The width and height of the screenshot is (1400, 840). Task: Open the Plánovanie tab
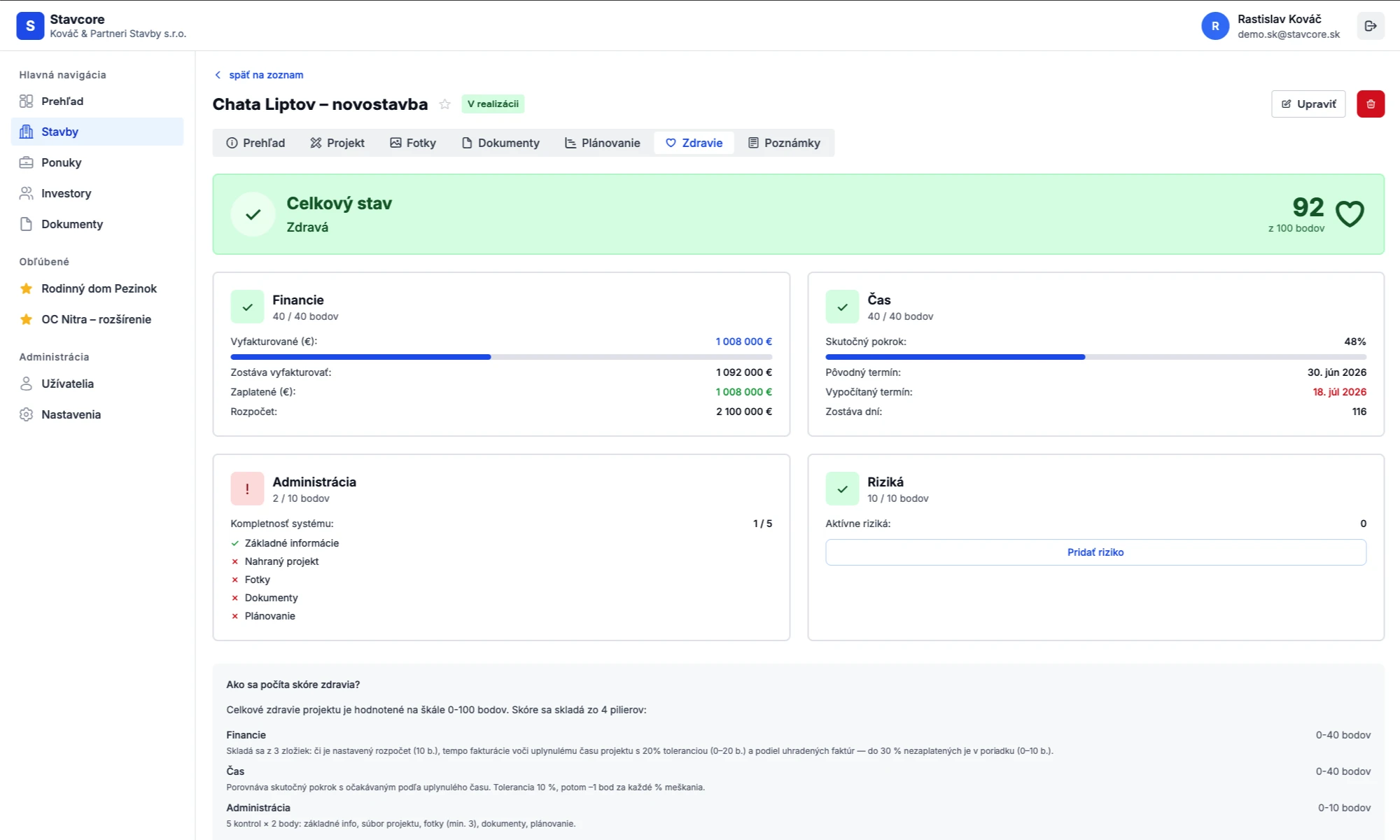point(602,143)
